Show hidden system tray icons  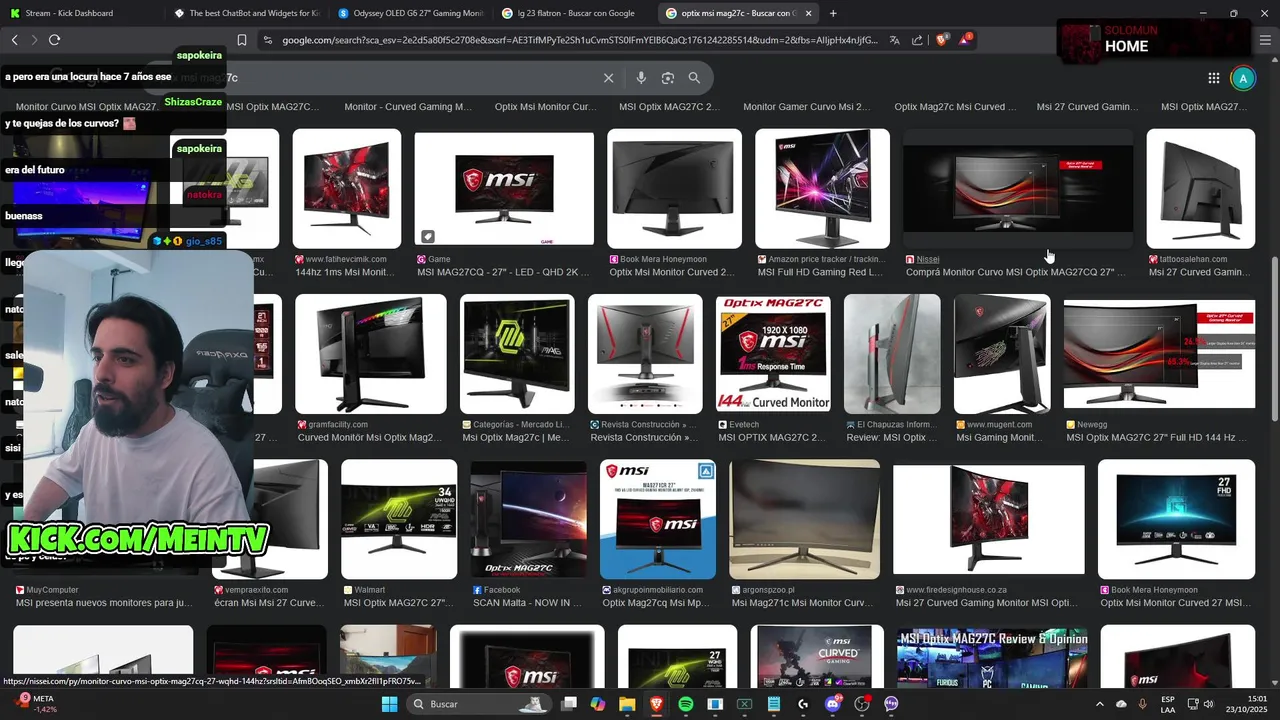pos(1099,704)
